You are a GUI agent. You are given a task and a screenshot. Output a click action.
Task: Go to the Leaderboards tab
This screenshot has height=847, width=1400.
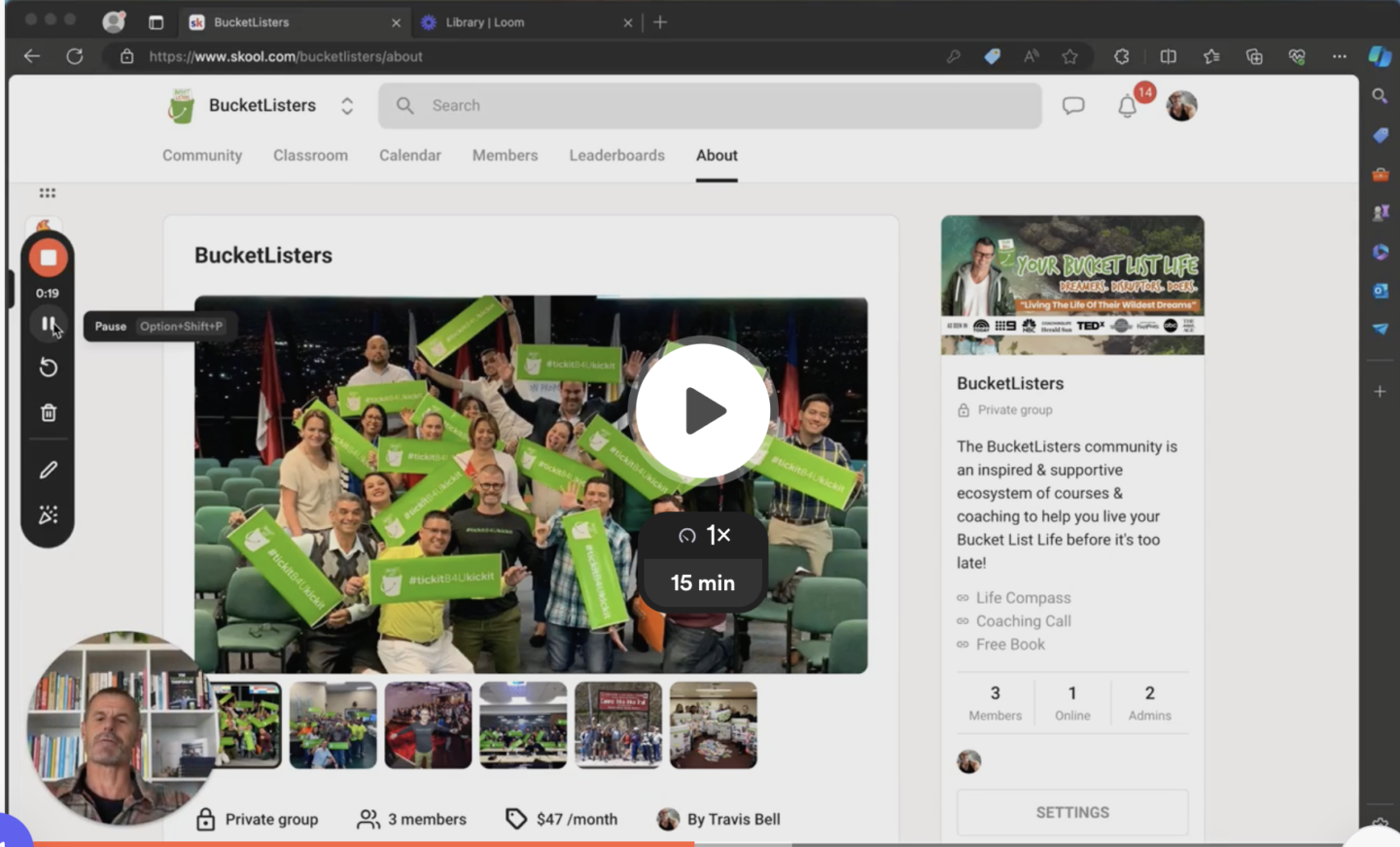tap(616, 156)
